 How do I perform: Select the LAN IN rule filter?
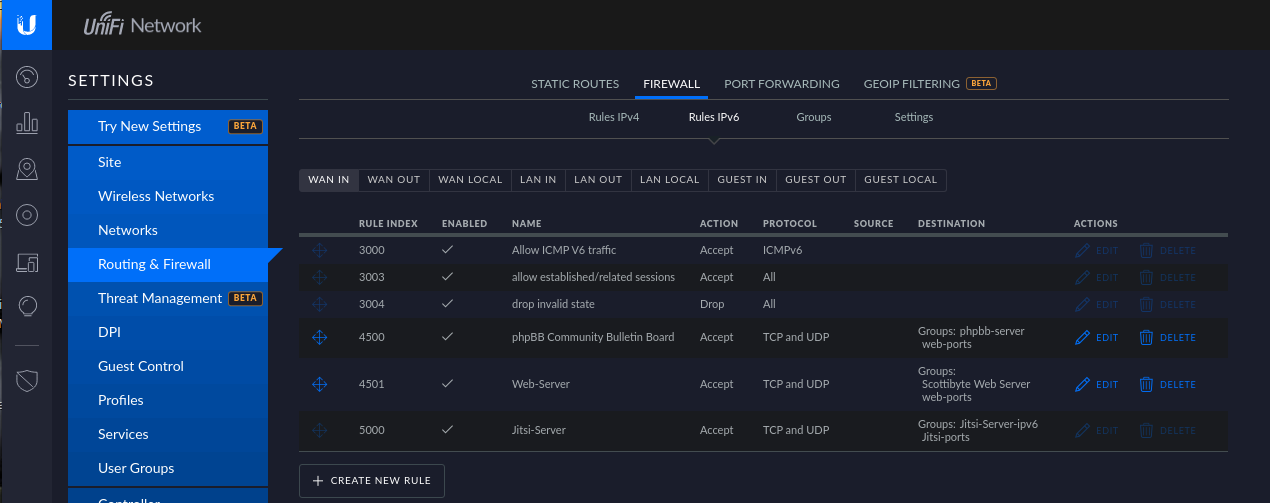click(x=538, y=180)
